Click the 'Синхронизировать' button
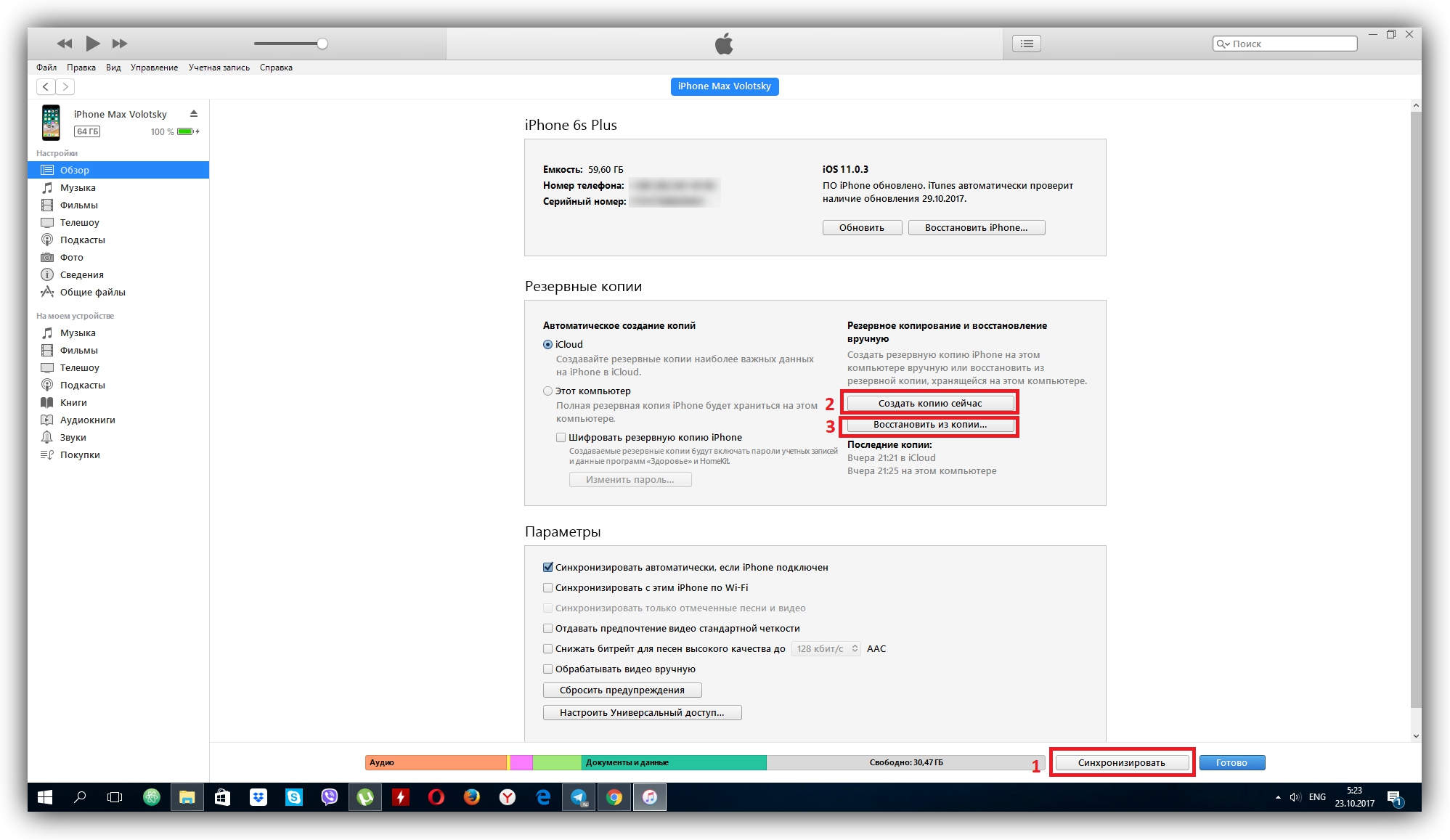The height and width of the screenshot is (840, 1450). pyautogui.click(x=1121, y=762)
